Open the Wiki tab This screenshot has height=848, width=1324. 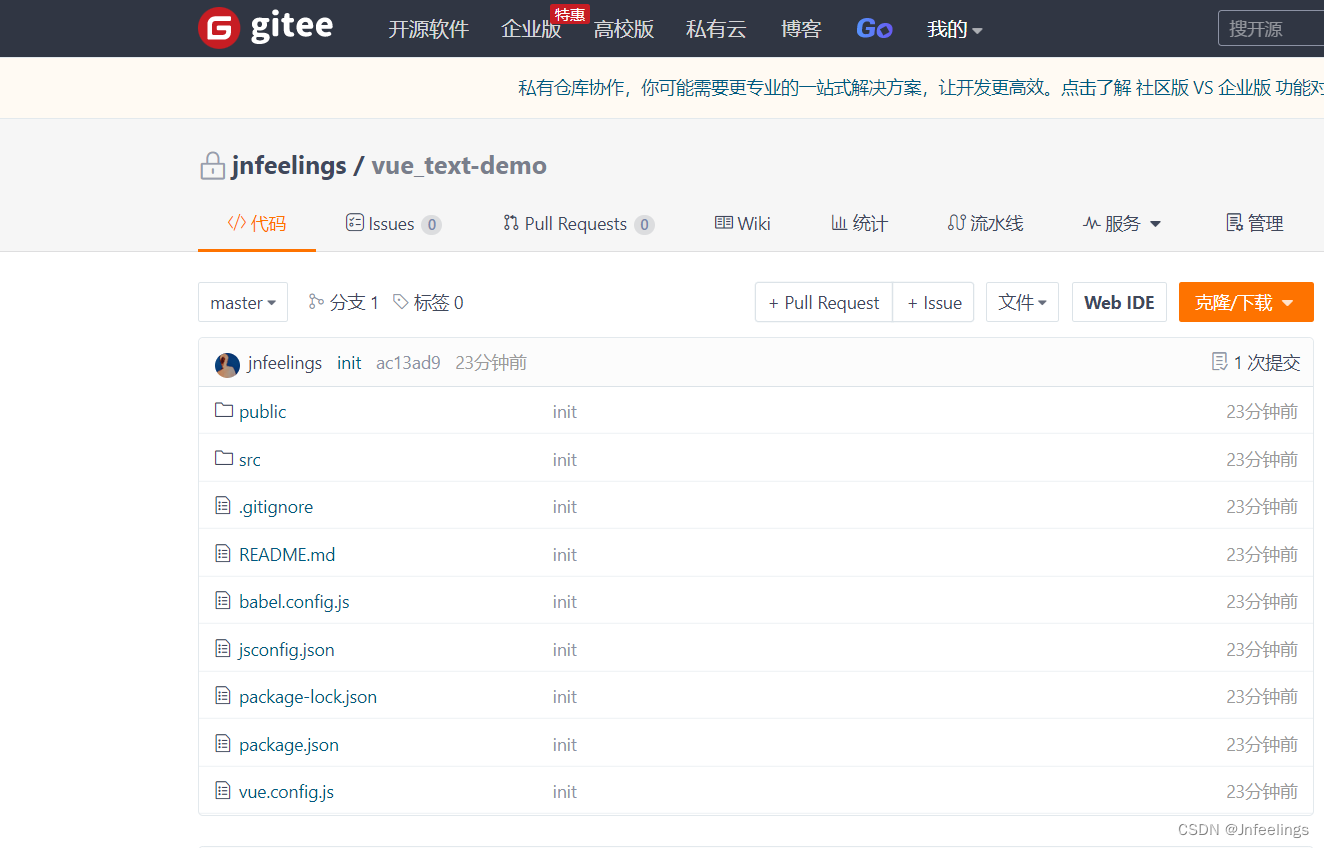(x=742, y=223)
